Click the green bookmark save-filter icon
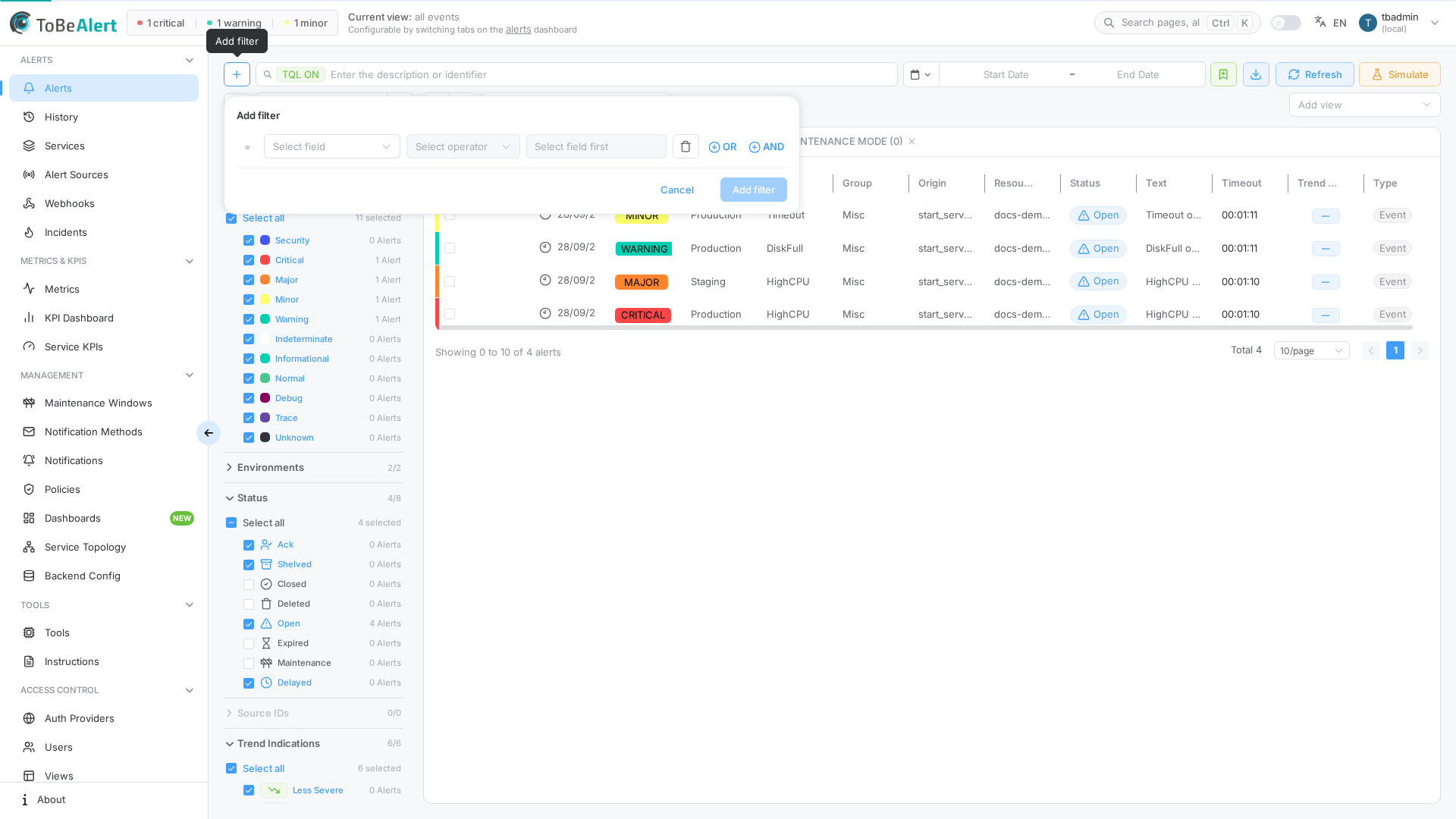Viewport: 1456px width, 819px height. click(x=1223, y=74)
